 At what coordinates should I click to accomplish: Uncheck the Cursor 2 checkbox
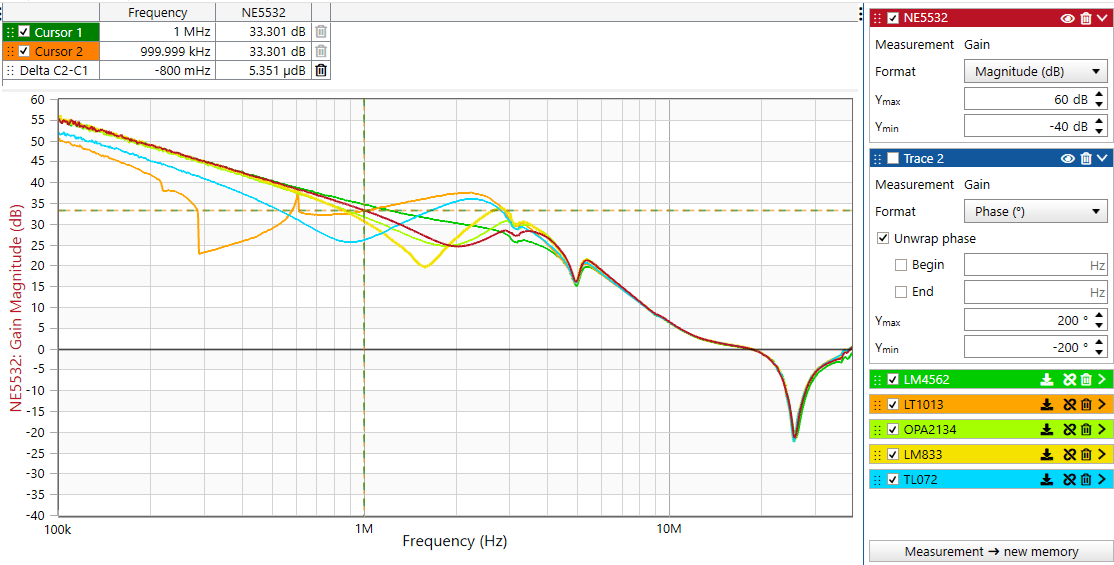(x=24, y=51)
